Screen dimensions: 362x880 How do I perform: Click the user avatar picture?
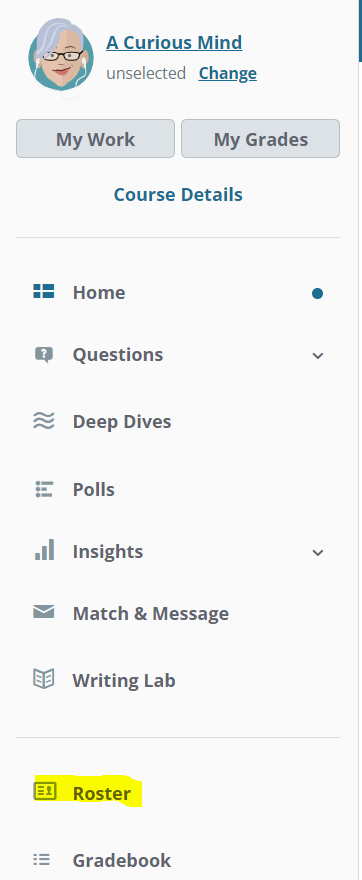click(61, 56)
